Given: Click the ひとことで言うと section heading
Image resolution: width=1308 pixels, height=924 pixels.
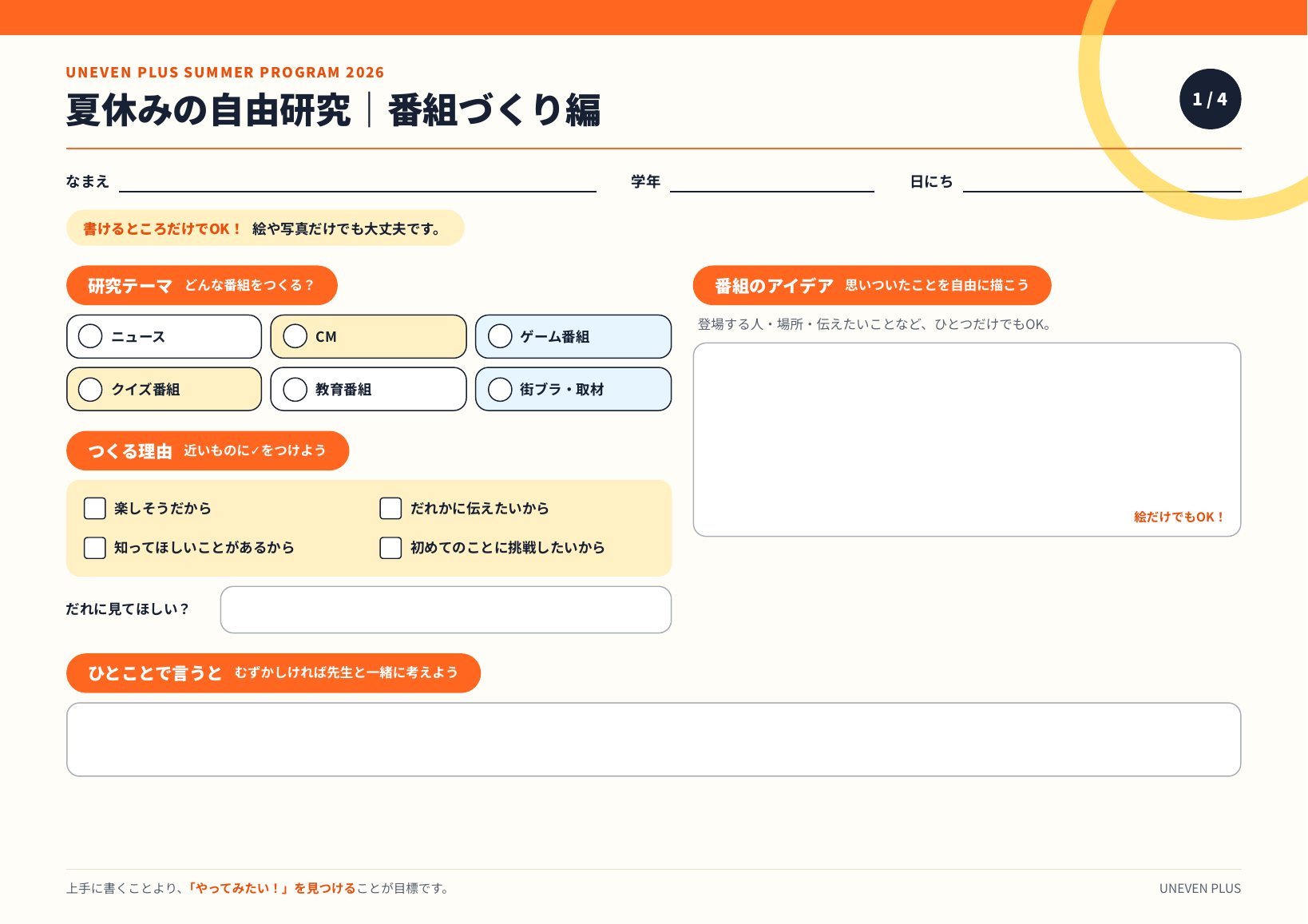Looking at the screenshot, I should click(273, 673).
